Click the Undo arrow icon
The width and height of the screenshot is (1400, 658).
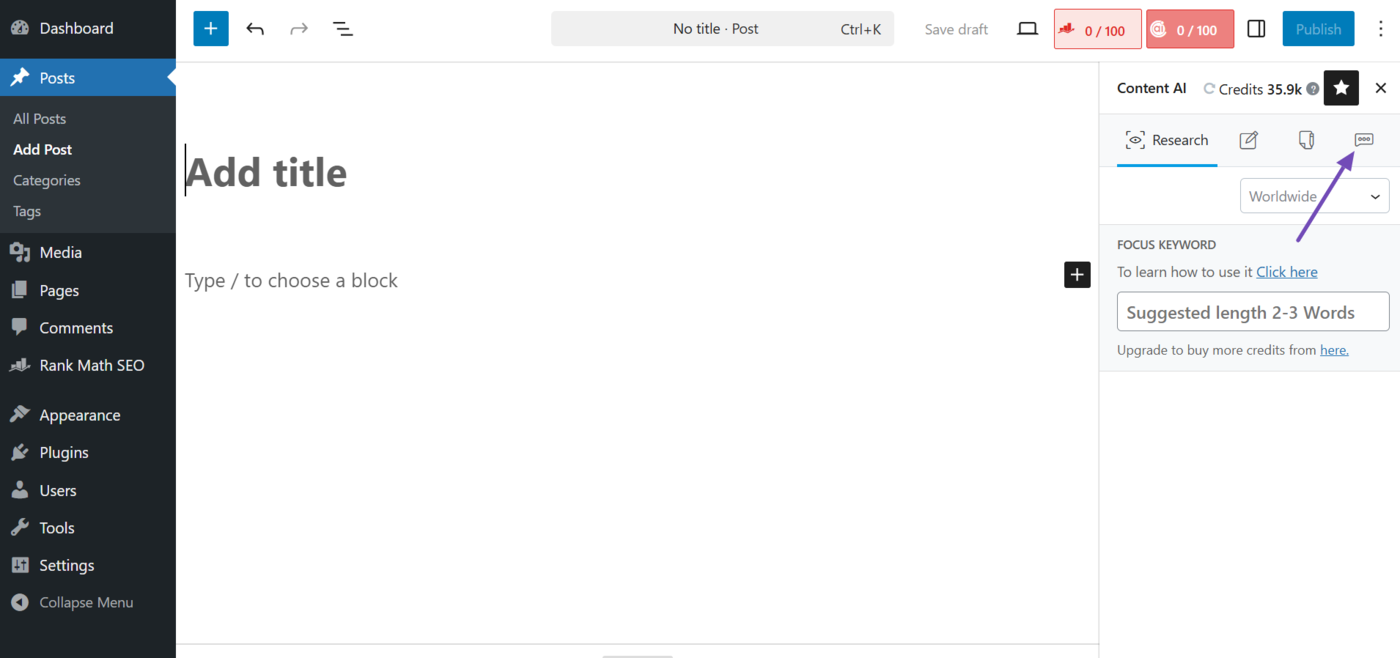coord(255,28)
